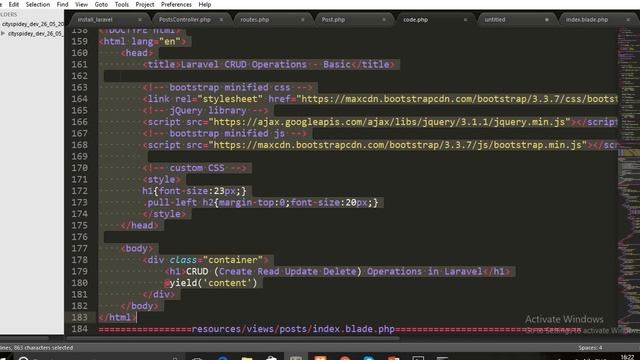This screenshot has height=360, width=640.
Task: Click the opening body tag on line 177
Action: point(136,249)
